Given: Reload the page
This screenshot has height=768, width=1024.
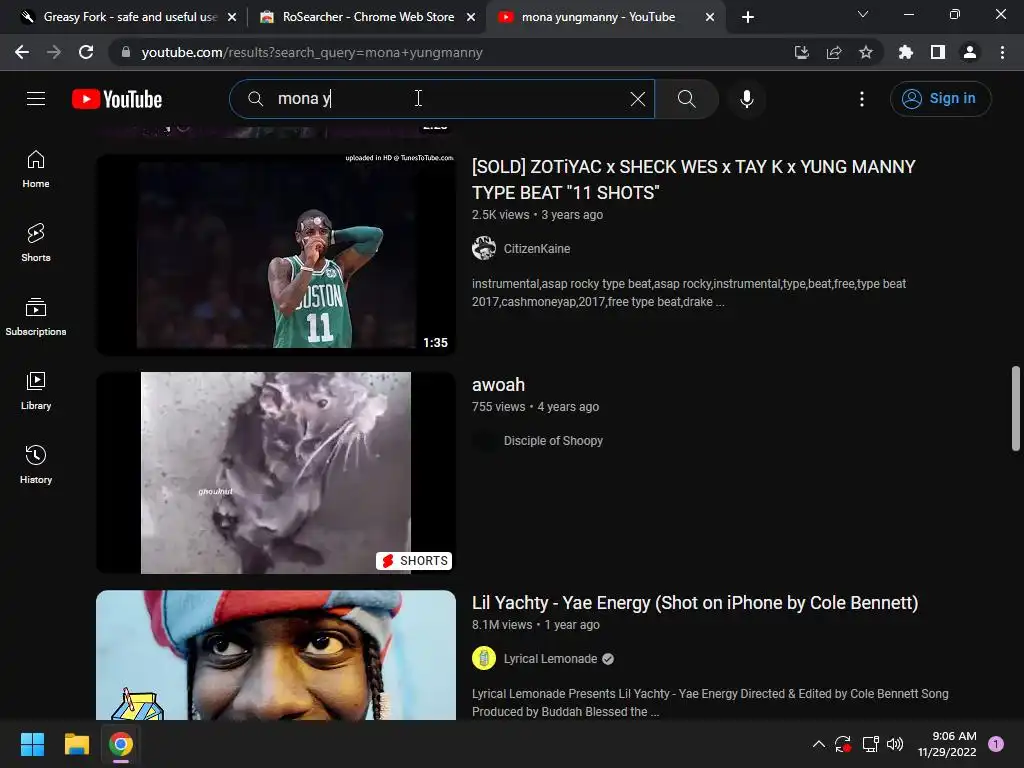Looking at the screenshot, I should 86,52.
